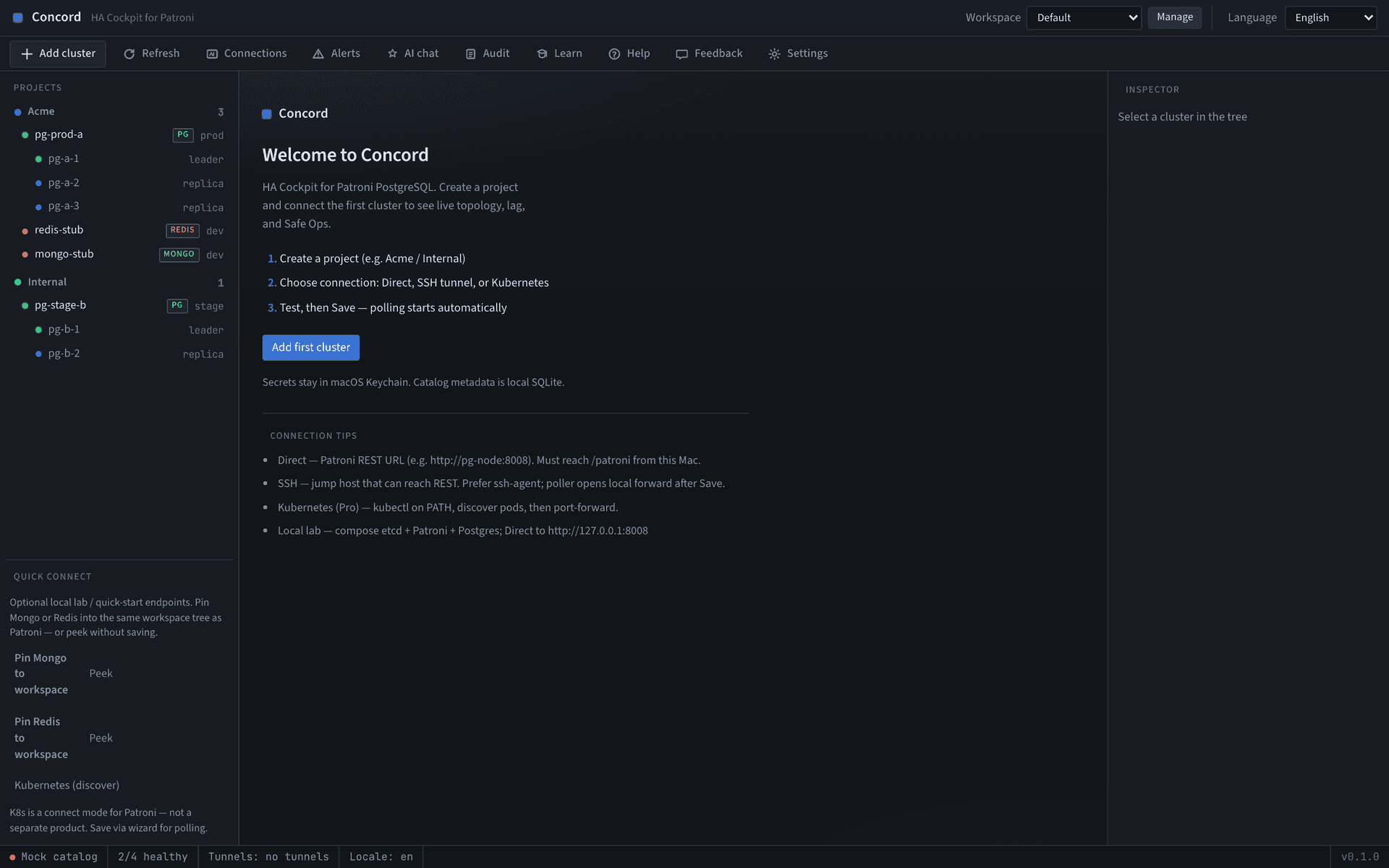Viewport: 1389px width, 868px height.
Task: Click the Concord logo in the title bar
Action: tap(18, 18)
